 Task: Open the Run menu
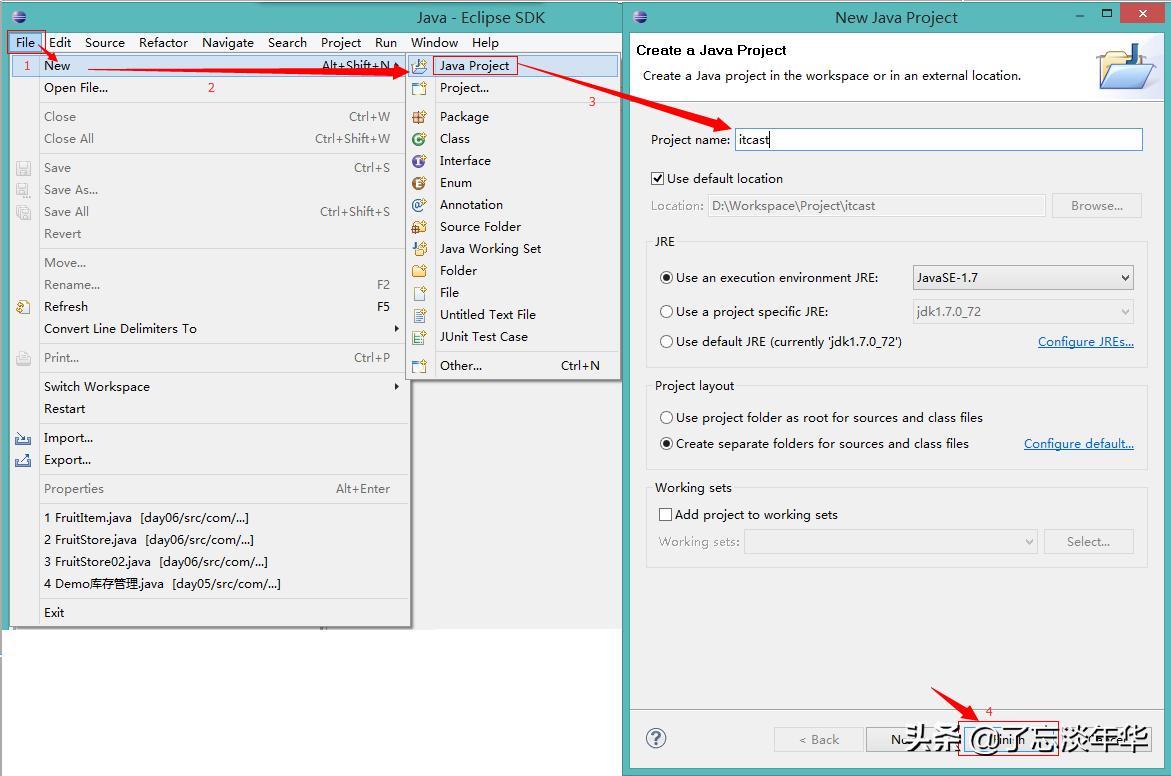point(386,43)
